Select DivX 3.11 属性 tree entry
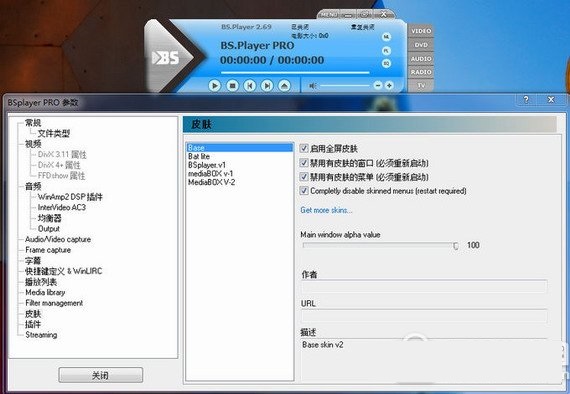Screen dimensions: 570x394 62,154
